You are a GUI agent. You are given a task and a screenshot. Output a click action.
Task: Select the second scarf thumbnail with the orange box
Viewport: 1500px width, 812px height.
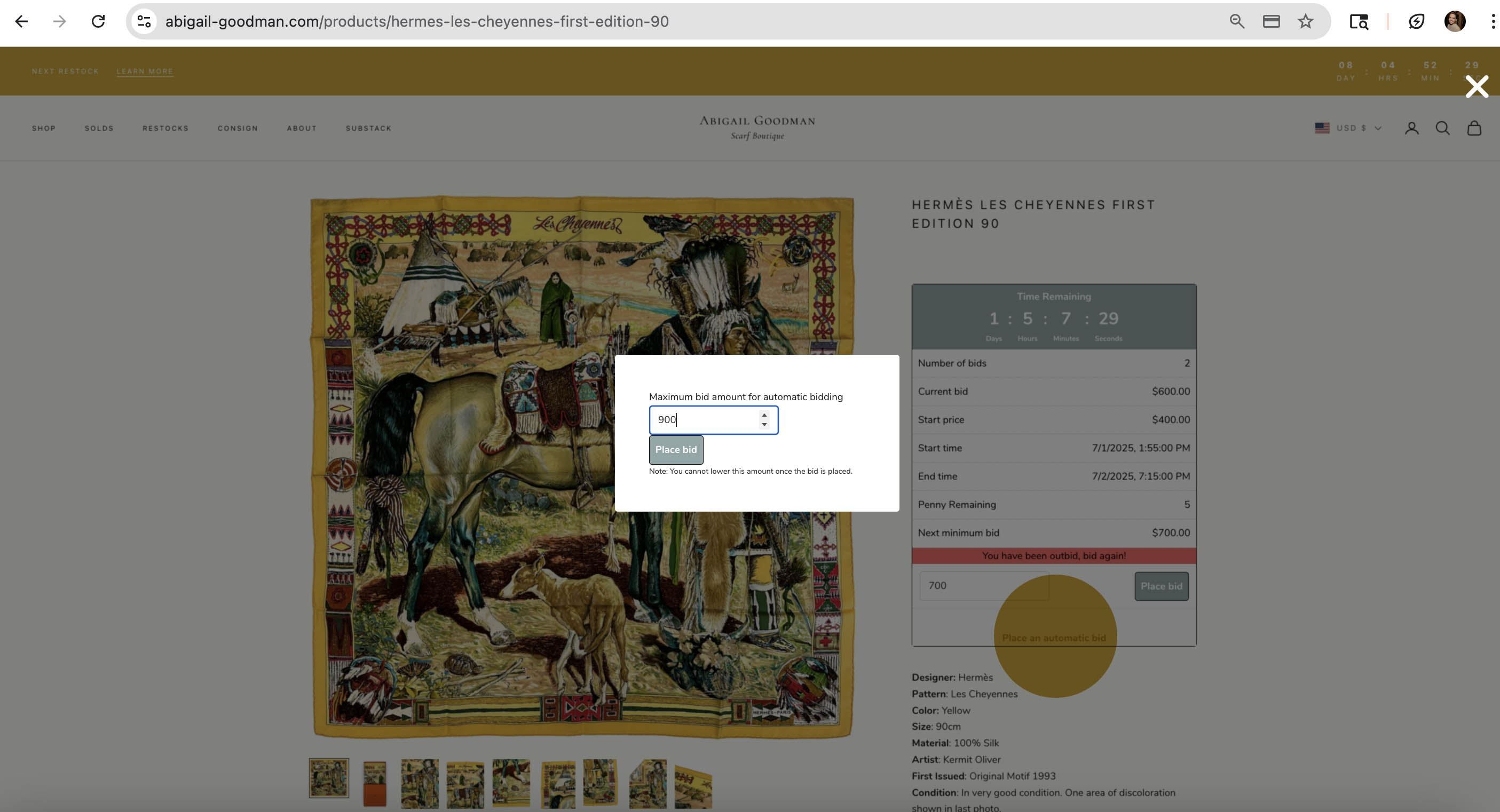pos(374,783)
